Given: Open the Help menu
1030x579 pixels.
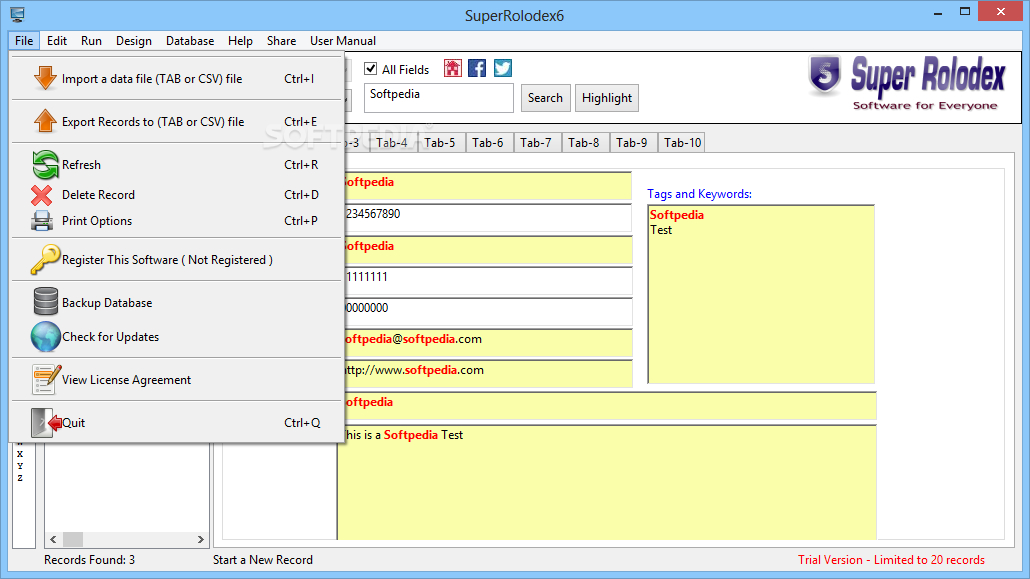Looking at the screenshot, I should (240, 41).
